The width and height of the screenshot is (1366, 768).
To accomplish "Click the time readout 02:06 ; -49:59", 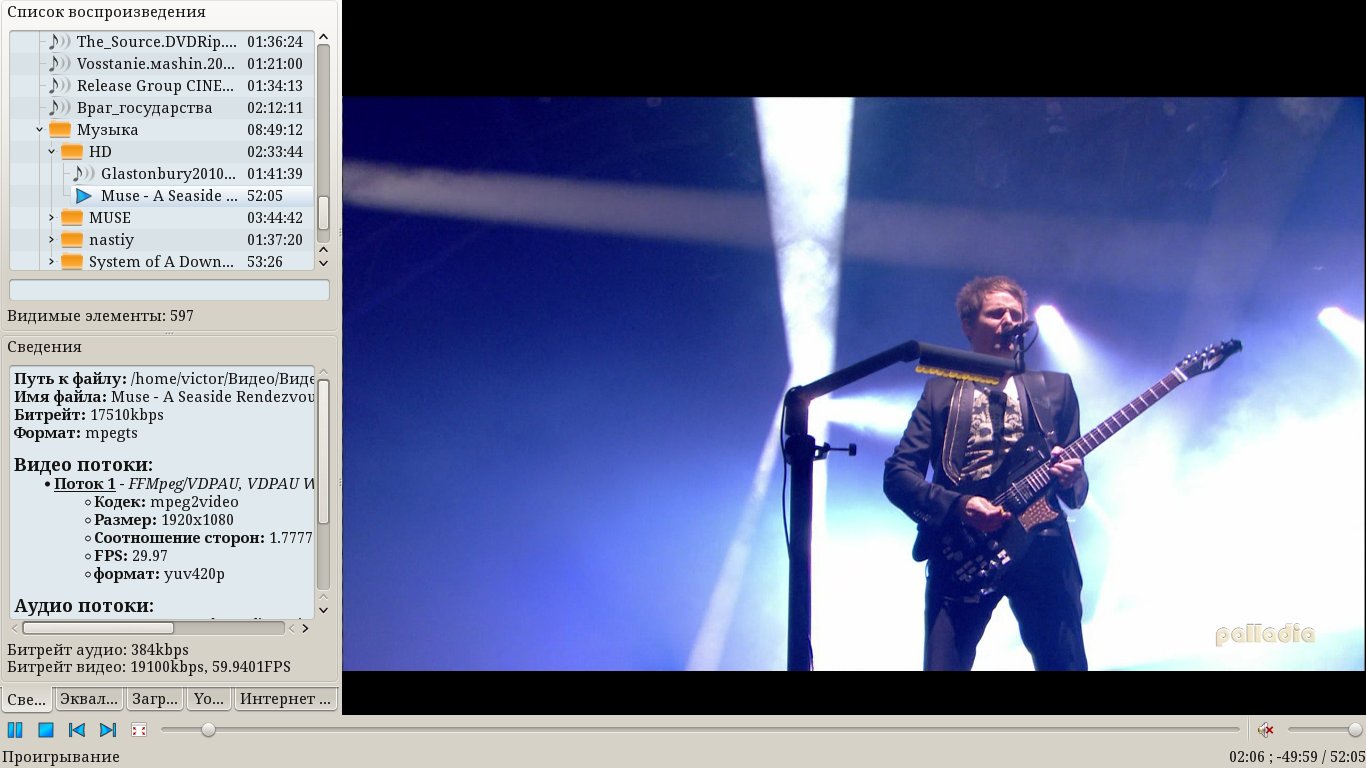I will pyautogui.click(x=1273, y=757).
